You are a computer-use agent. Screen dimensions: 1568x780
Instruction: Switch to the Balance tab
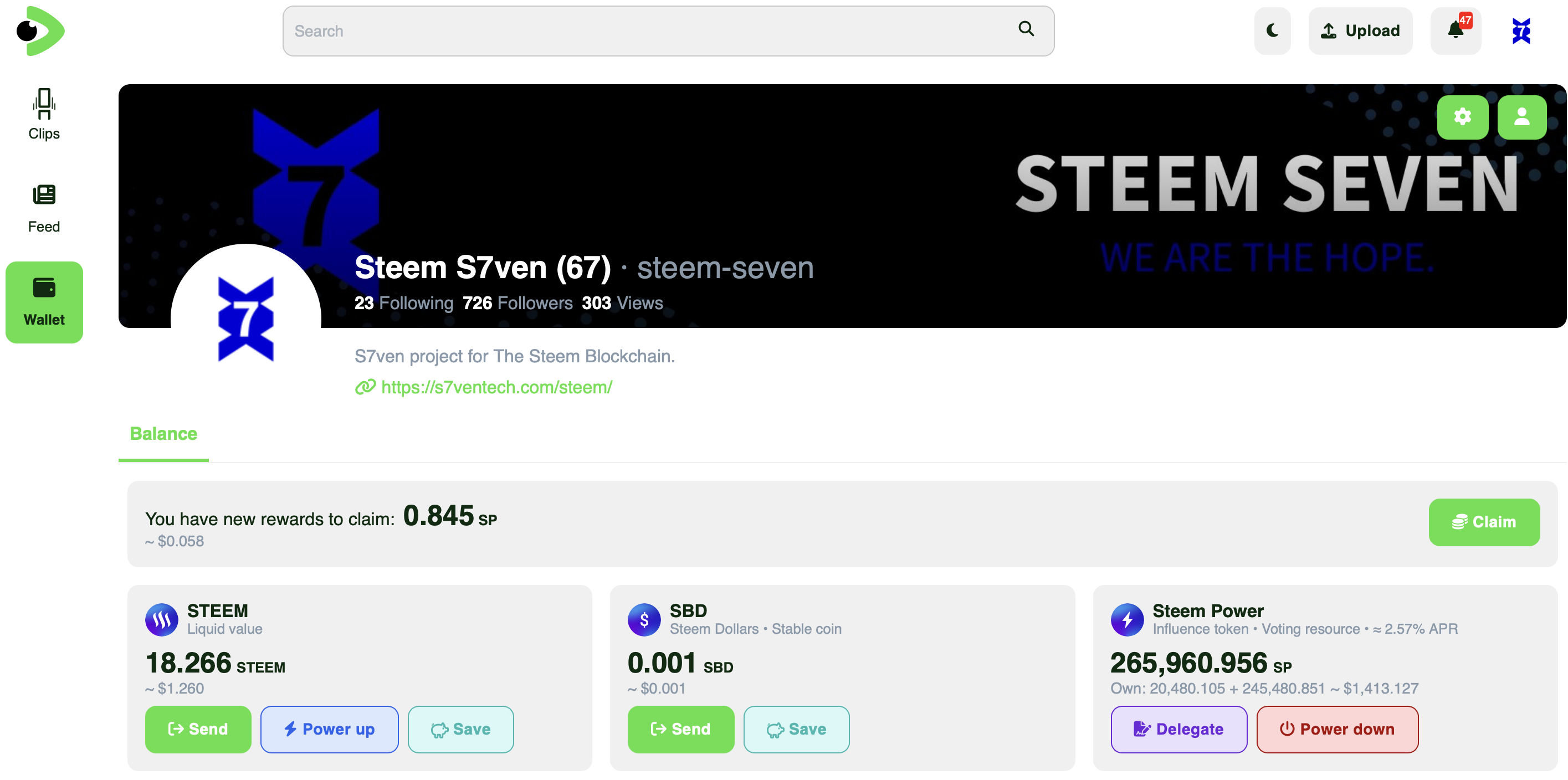(x=163, y=434)
